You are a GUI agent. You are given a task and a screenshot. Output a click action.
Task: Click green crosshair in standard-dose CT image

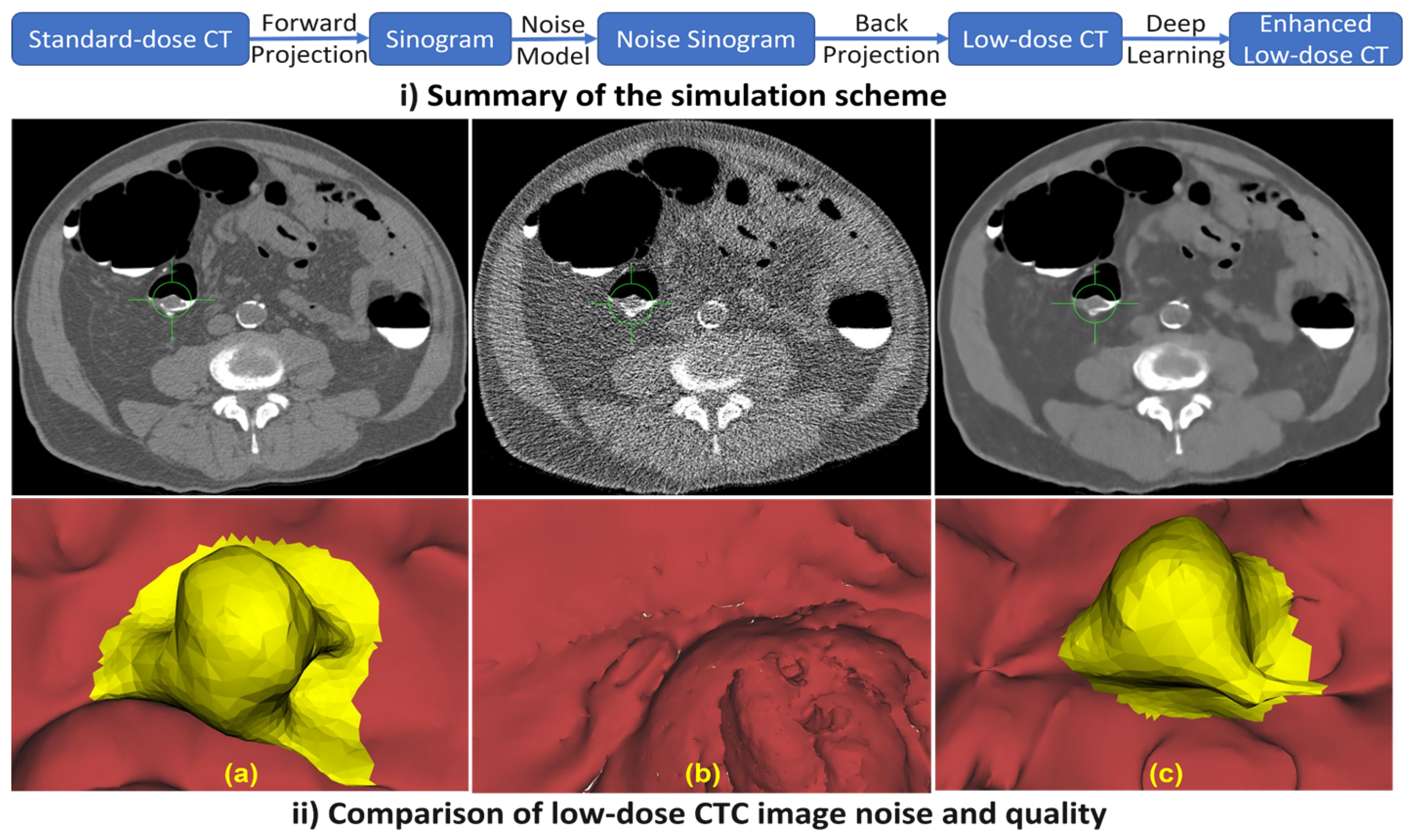[x=172, y=299]
